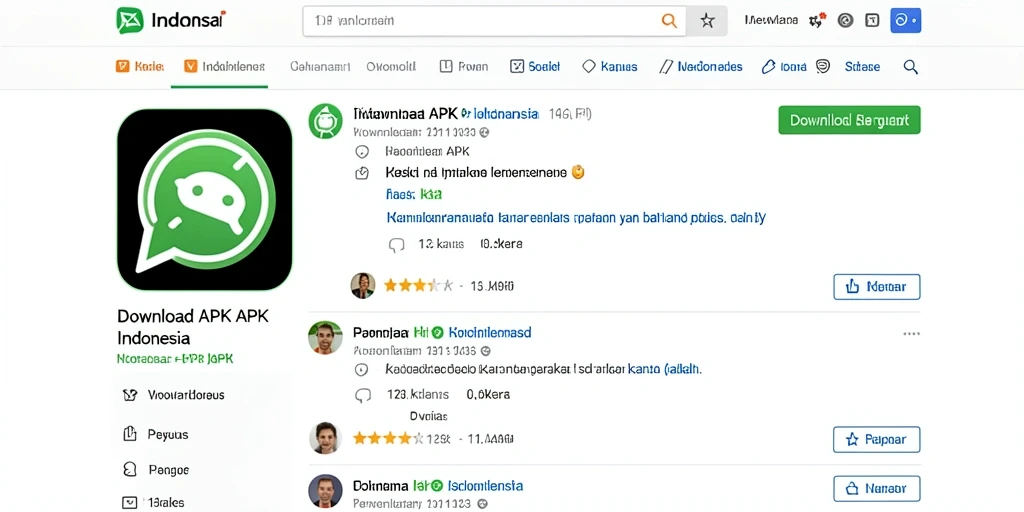Open the kanto (ialiah link
Screen dimensions: 1024x512
tap(664, 370)
